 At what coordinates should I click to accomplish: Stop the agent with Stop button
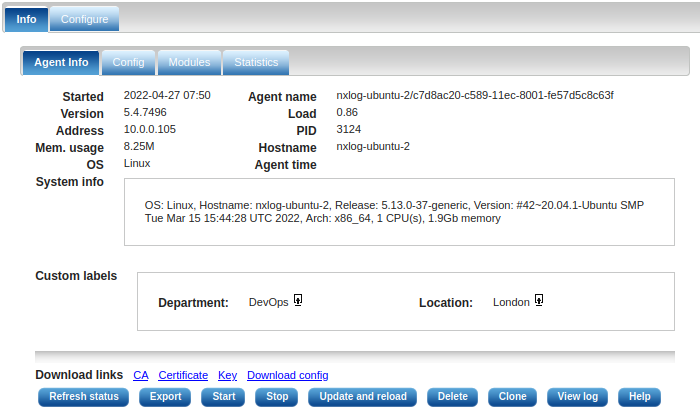(x=277, y=397)
